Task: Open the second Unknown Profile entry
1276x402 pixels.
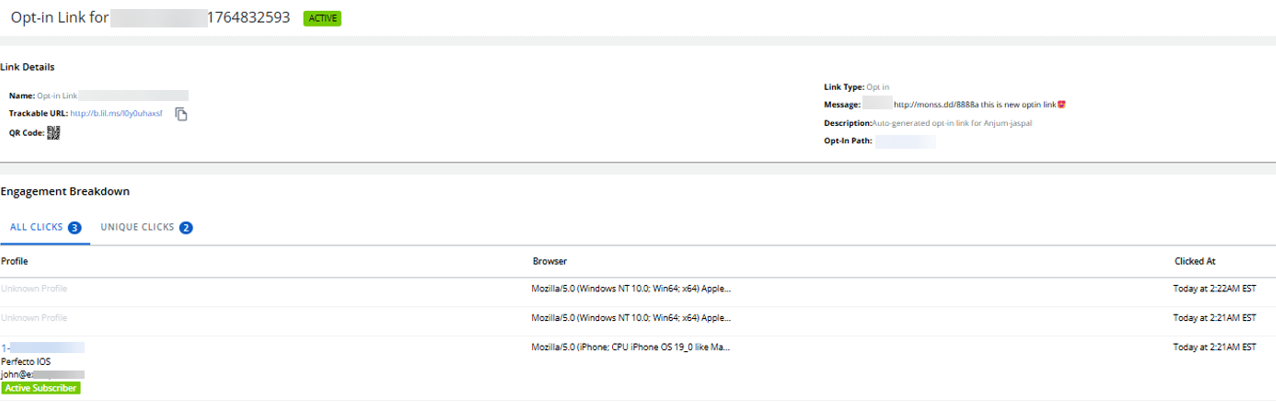Action: click(x=34, y=318)
